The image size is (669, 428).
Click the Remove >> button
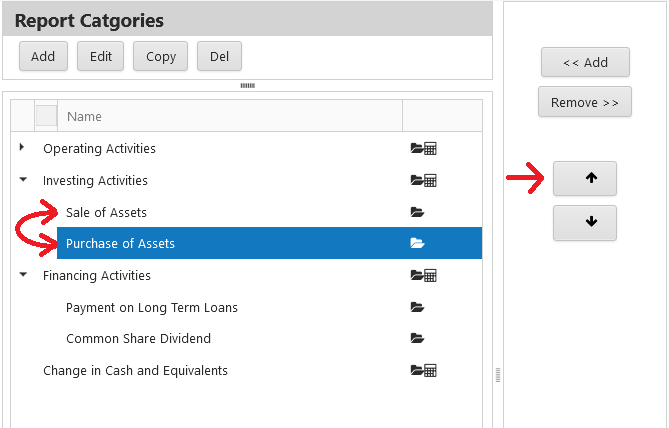[585, 102]
